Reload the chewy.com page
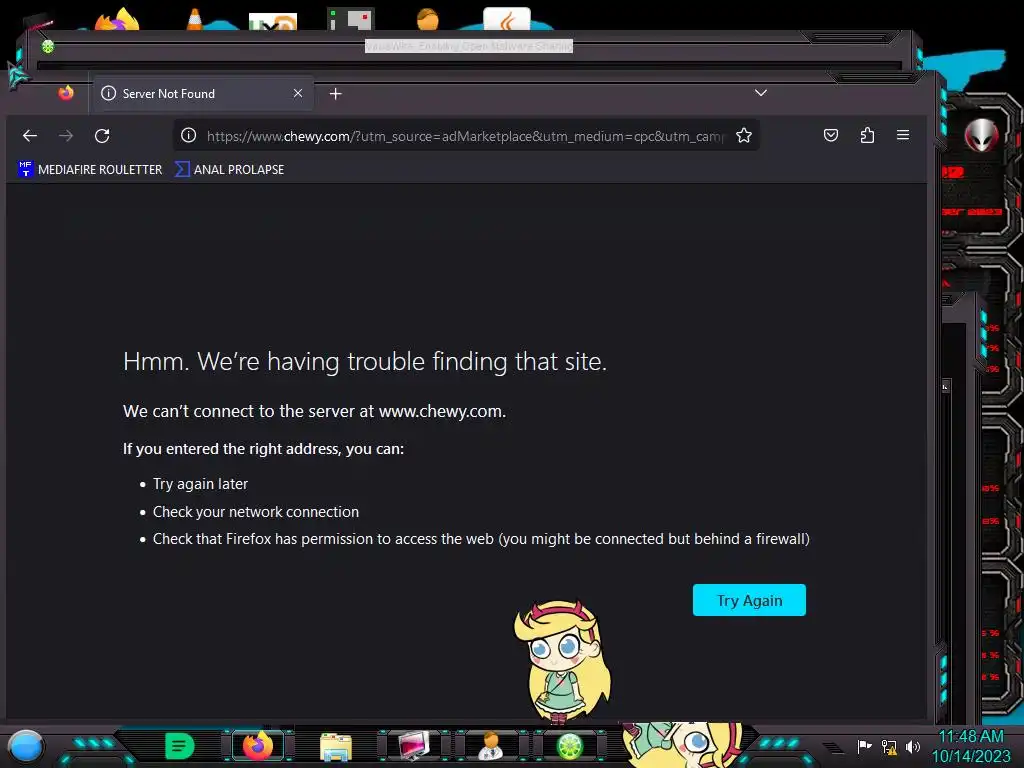Viewport: 1024px width, 768px height. pyautogui.click(x=102, y=136)
